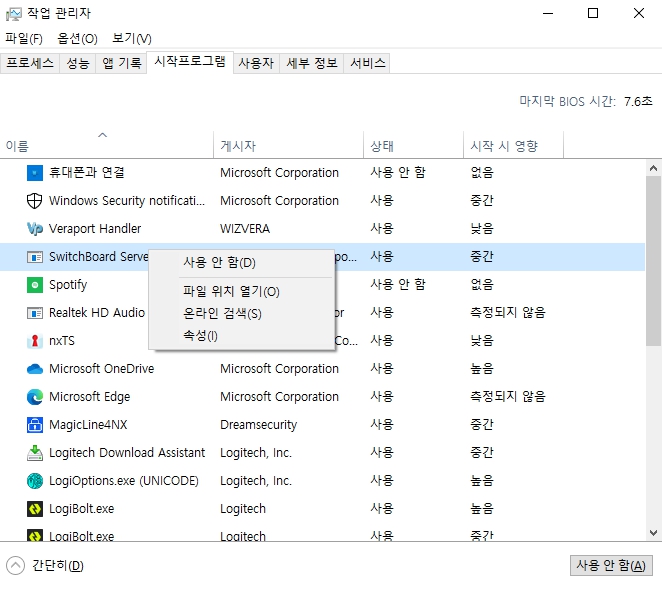Click the Realtek HD Audio icon
This screenshot has height=589, width=662.
point(35,313)
